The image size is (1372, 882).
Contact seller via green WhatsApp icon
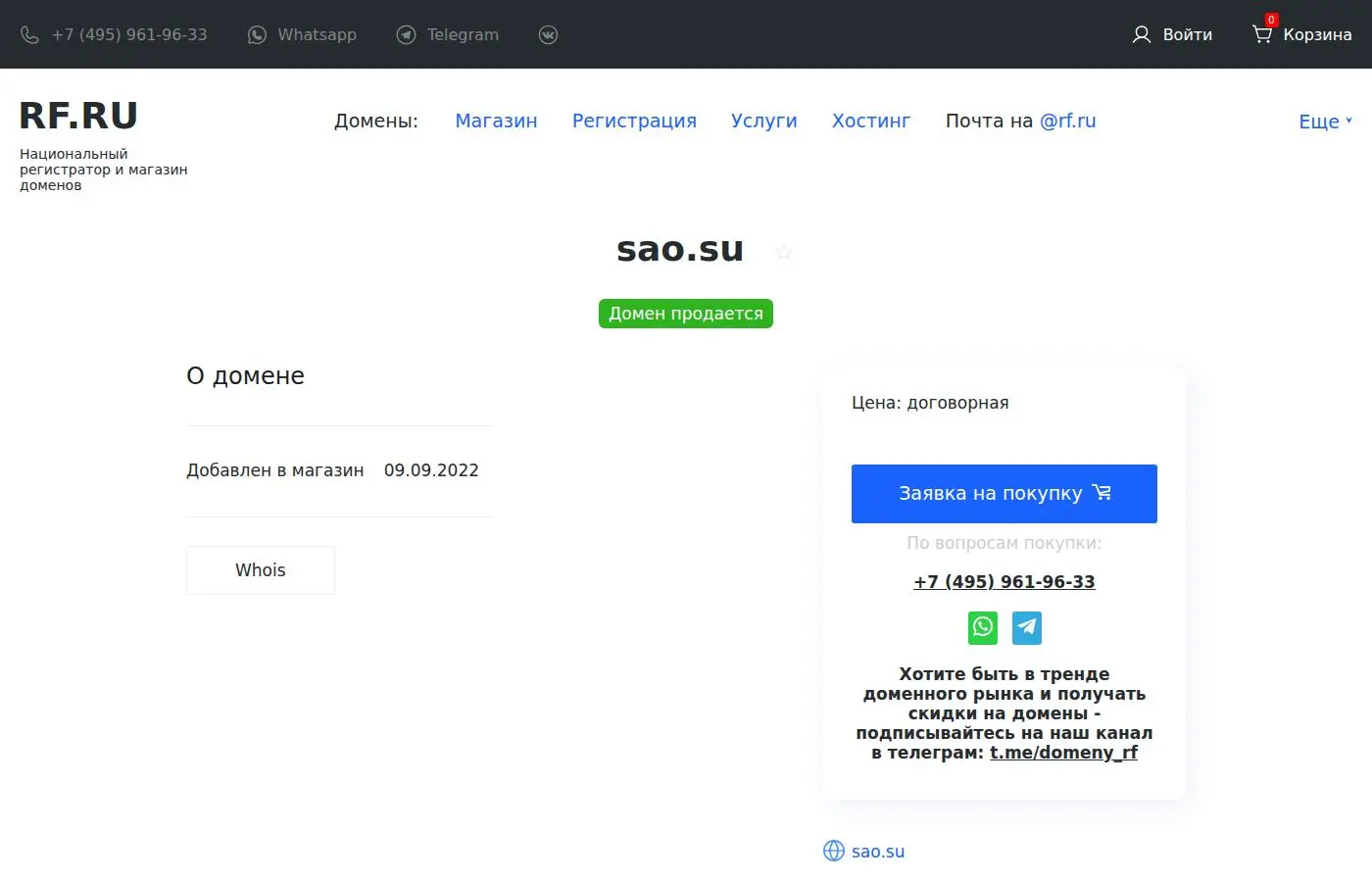[x=983, y=627]
